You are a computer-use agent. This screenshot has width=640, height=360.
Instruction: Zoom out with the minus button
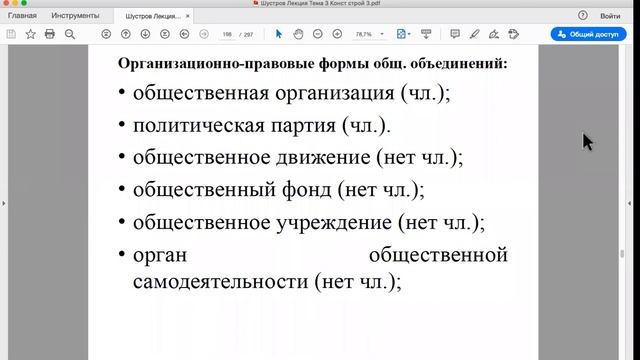pos(318,34)
